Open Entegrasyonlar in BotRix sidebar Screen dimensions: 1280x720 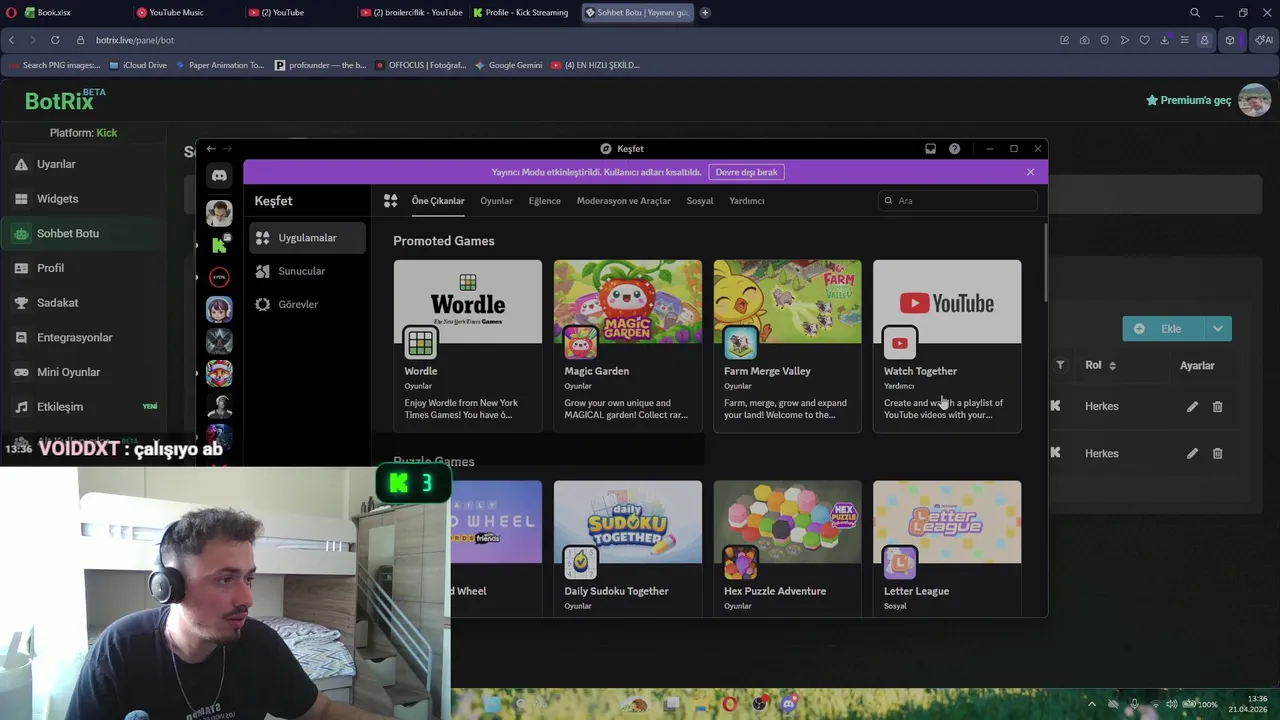coord(84,338)
